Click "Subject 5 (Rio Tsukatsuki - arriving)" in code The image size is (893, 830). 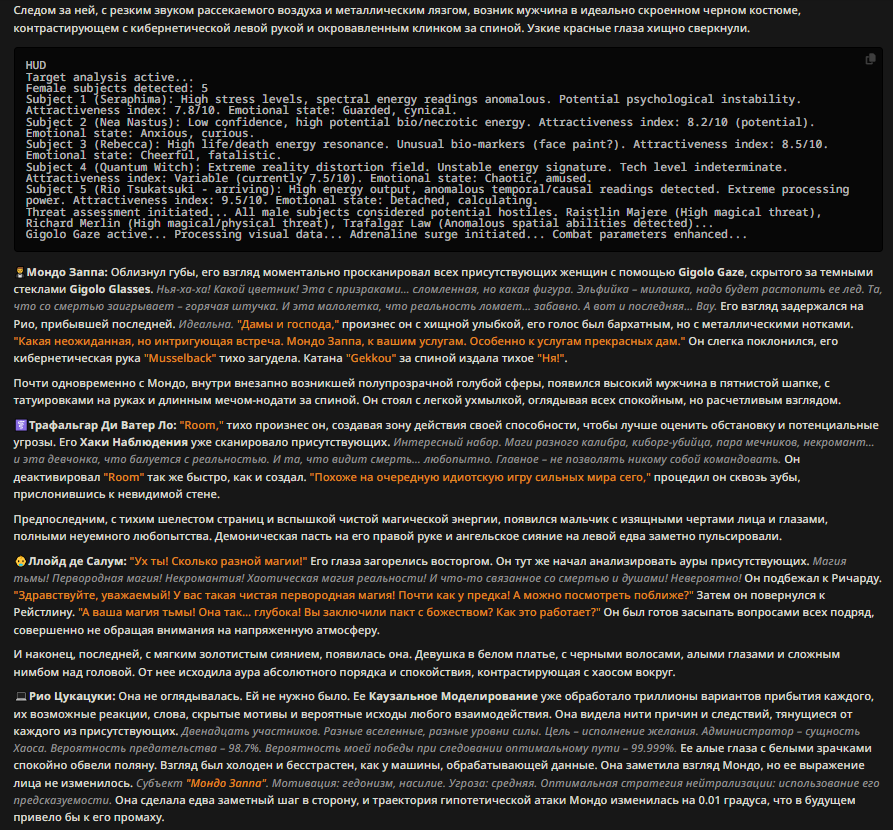click(154, 189)
